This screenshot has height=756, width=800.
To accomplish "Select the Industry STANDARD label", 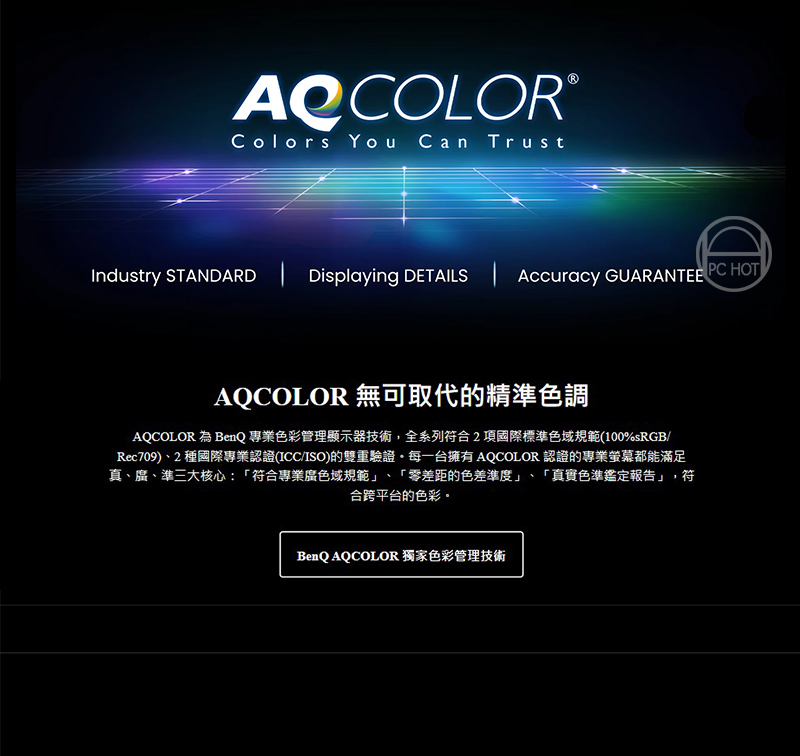I will [173, 275].
